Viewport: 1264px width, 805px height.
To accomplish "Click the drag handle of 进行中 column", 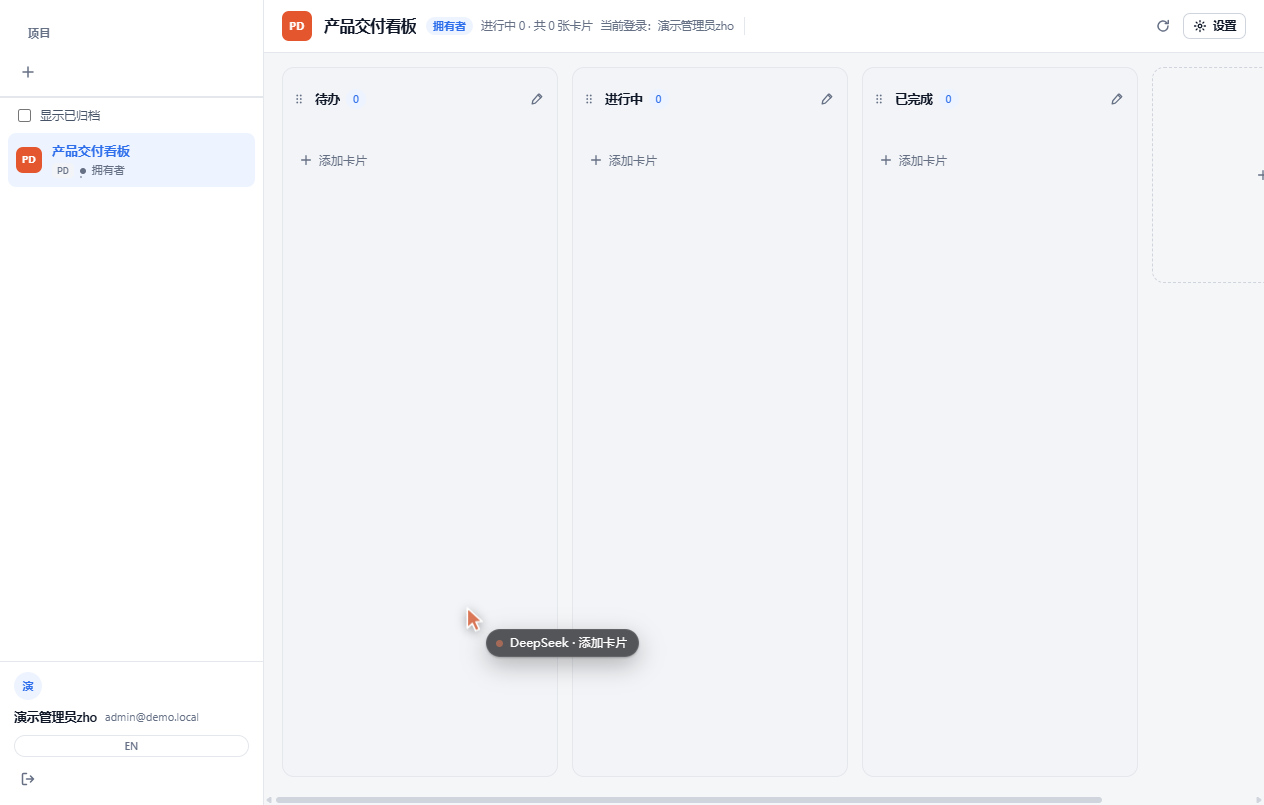I will pyautogui.click(x=589, y=99).
